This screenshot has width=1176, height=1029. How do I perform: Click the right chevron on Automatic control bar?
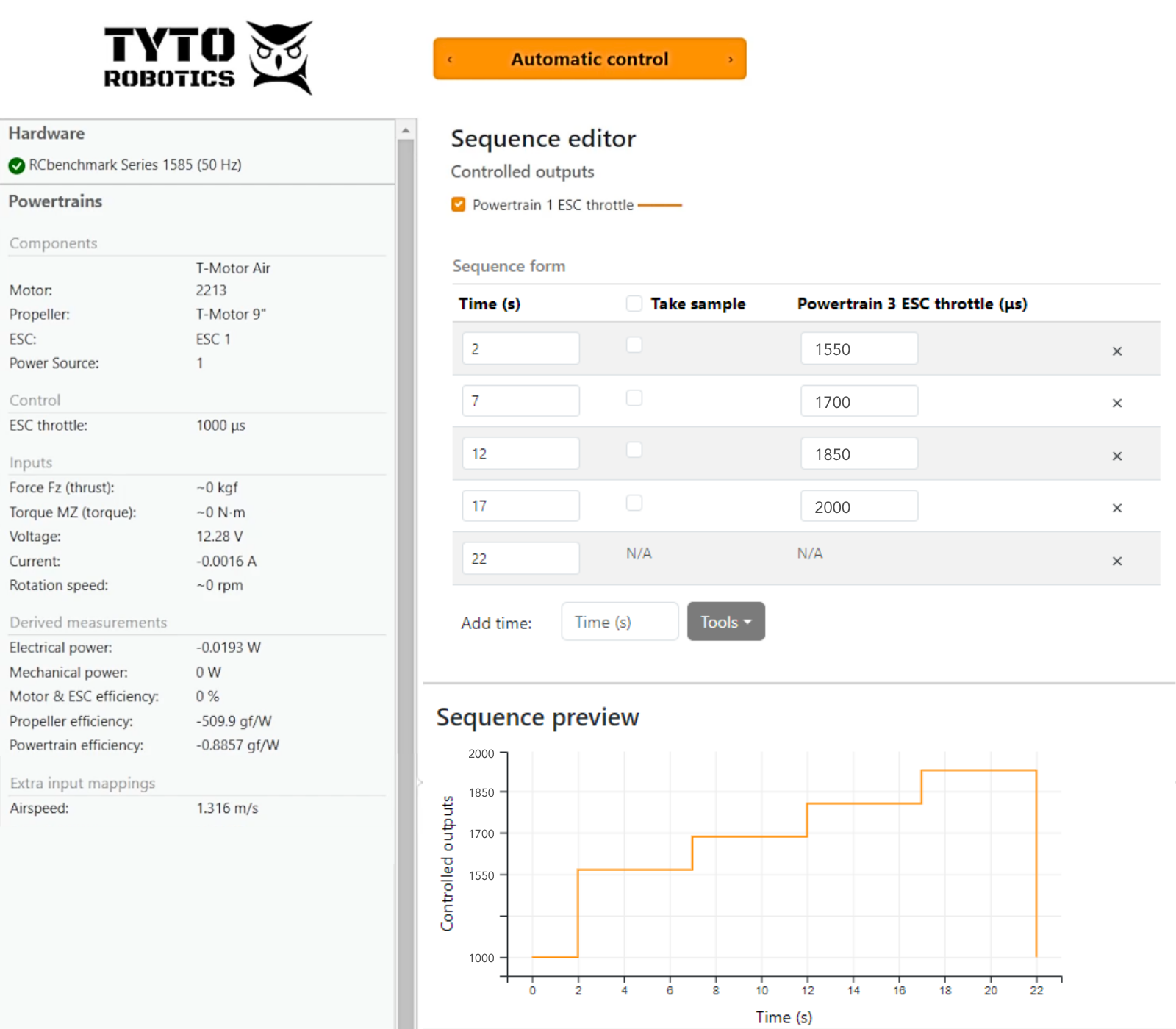point(731,59)
